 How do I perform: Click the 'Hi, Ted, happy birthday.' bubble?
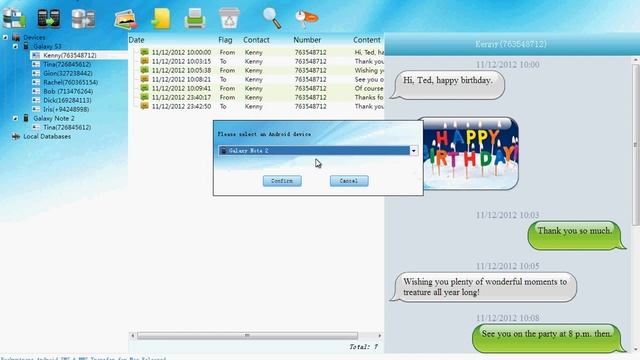pos(448,85)
